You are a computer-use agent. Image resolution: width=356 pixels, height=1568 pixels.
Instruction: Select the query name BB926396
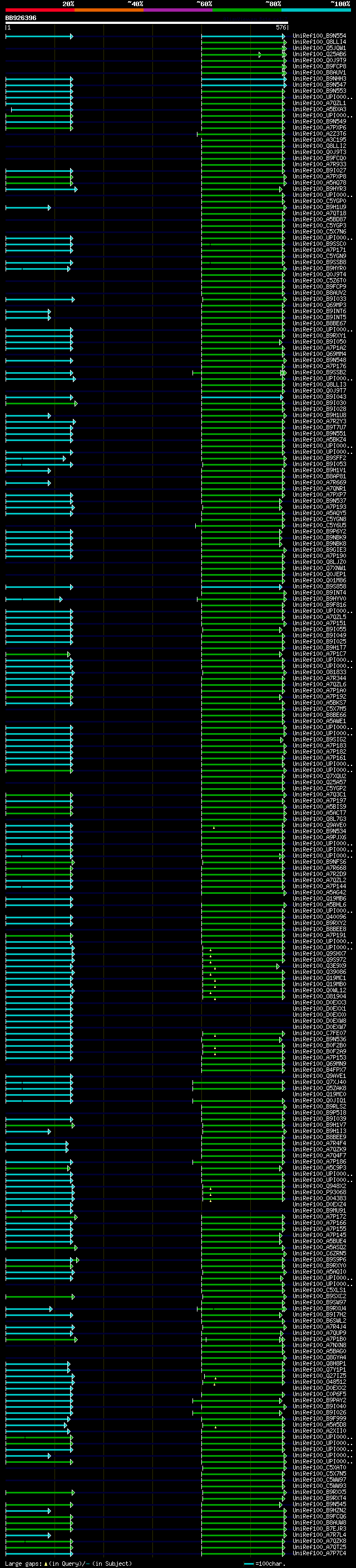(21, 18)
